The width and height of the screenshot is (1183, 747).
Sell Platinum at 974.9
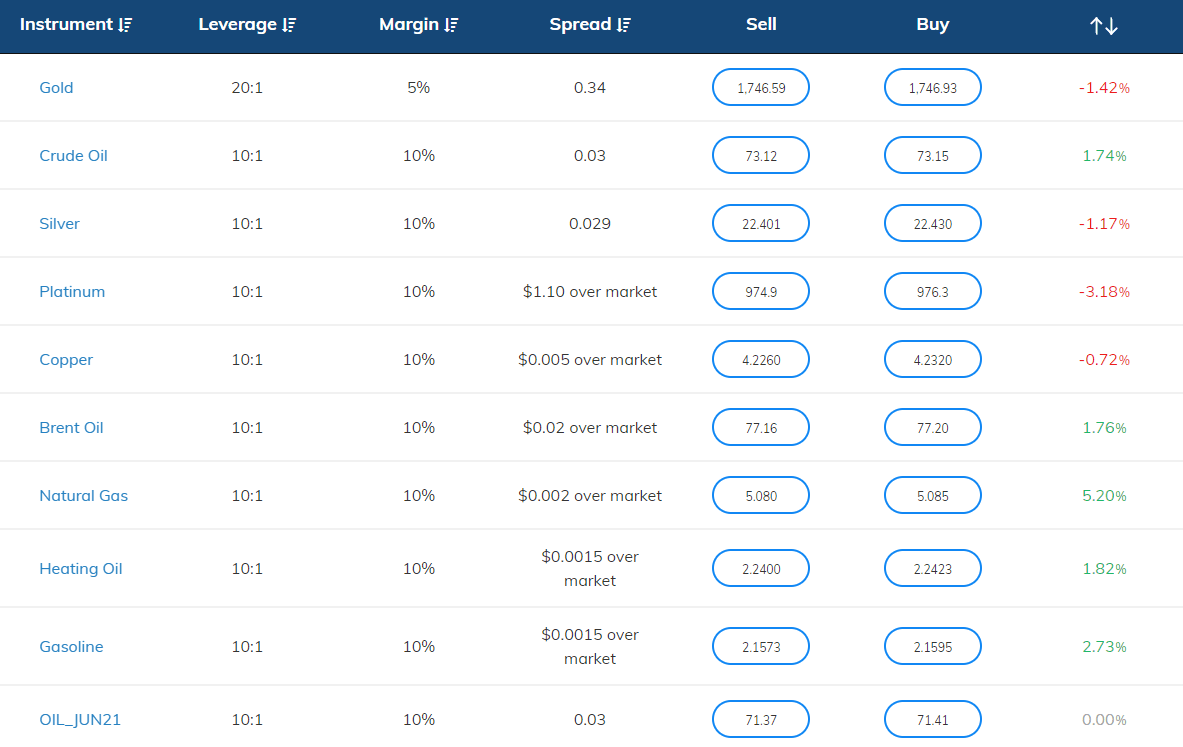point(760,292)
